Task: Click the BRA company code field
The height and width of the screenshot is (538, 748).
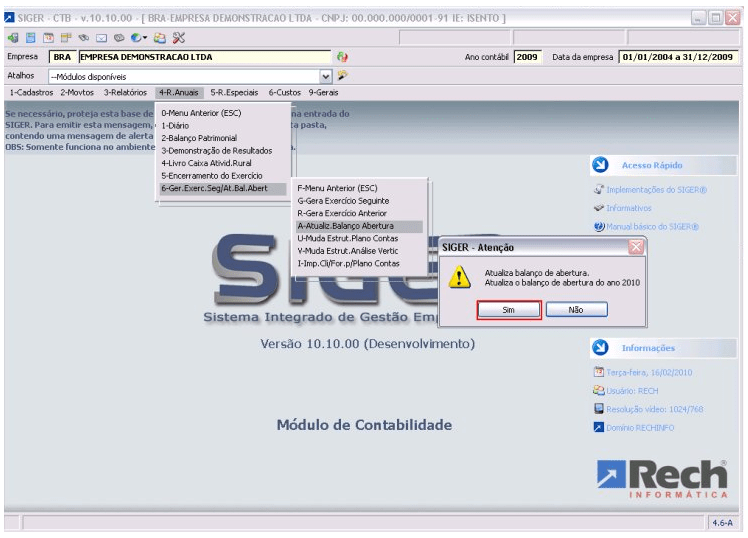Action: click(x=62, y=57)
